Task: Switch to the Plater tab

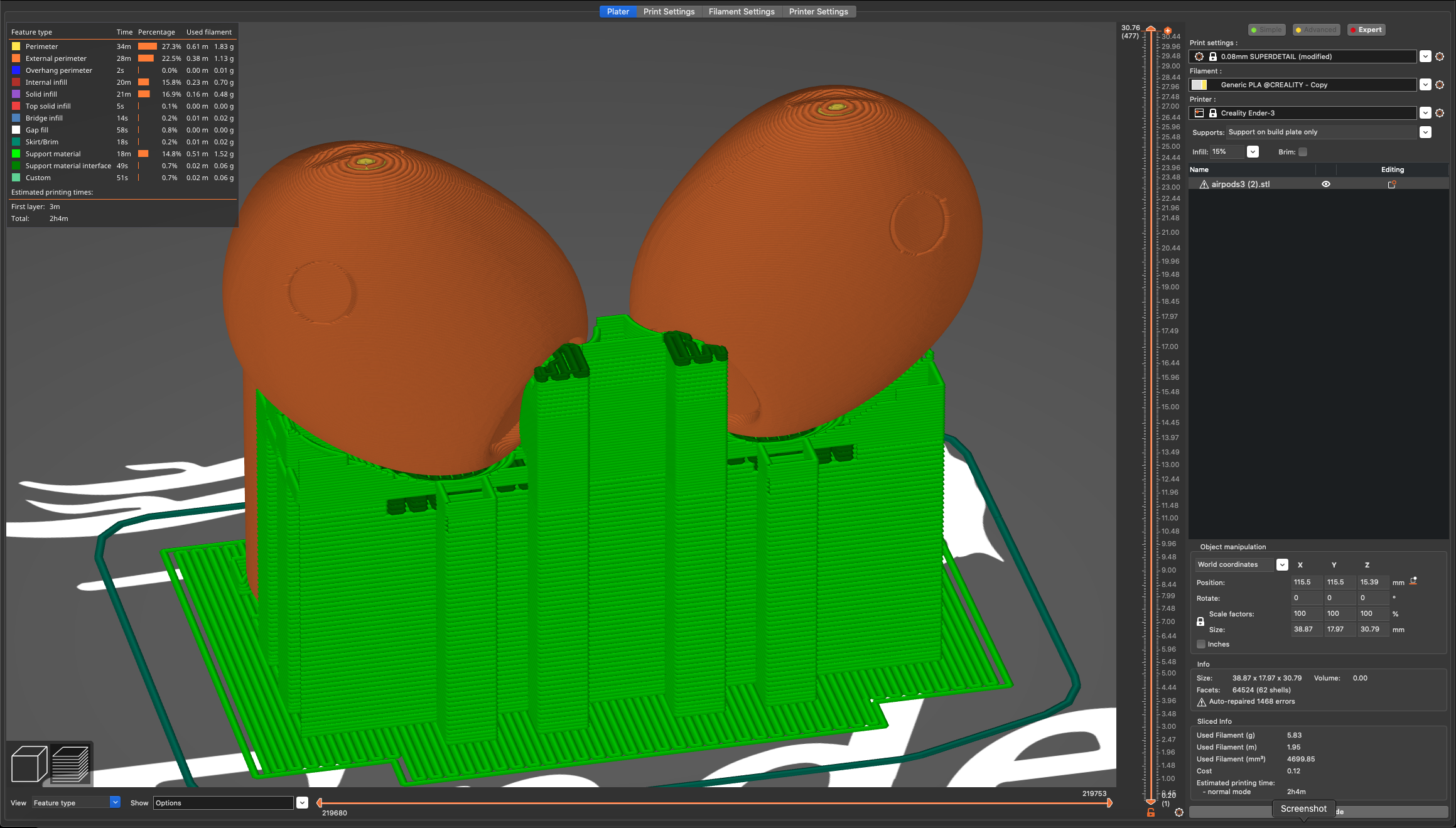Action: pyautogui.click(x=618, y=11)
